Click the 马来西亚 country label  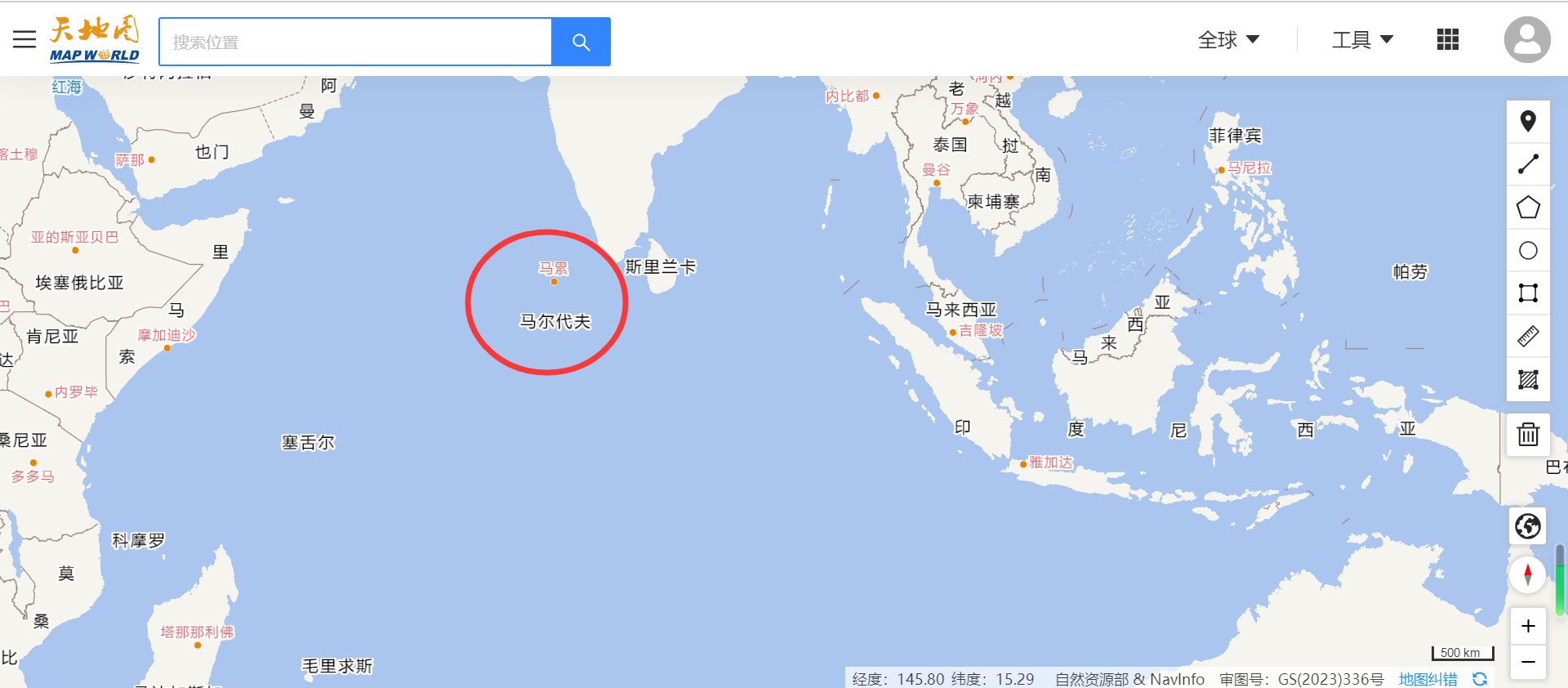click(x=961, y=310)
